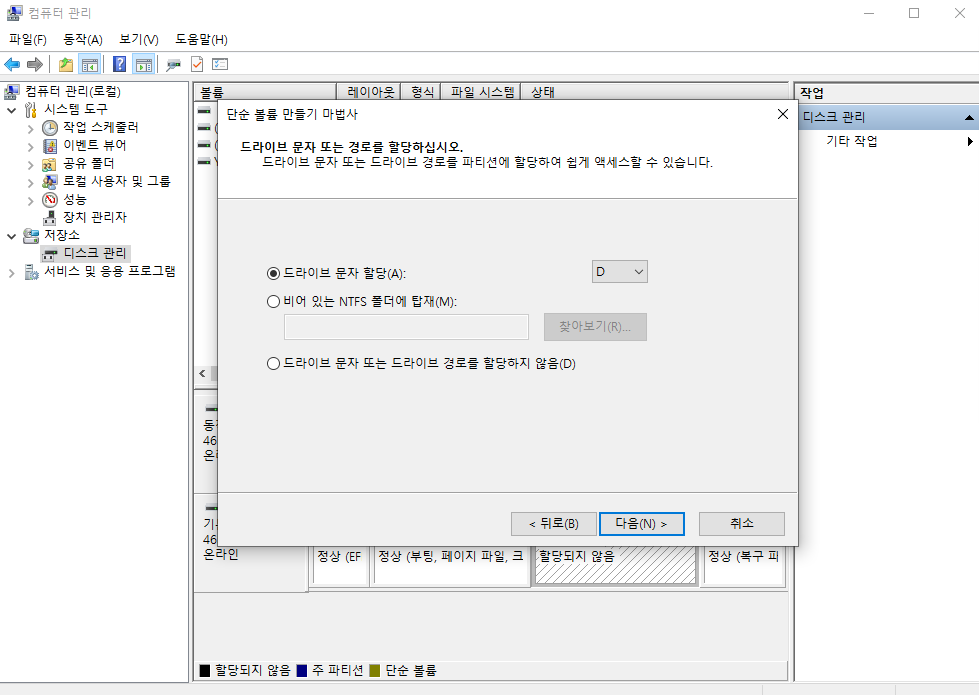Click the 서비스 및 응용 프로그램 icon
979x695 pixels.
pos(31,272)
